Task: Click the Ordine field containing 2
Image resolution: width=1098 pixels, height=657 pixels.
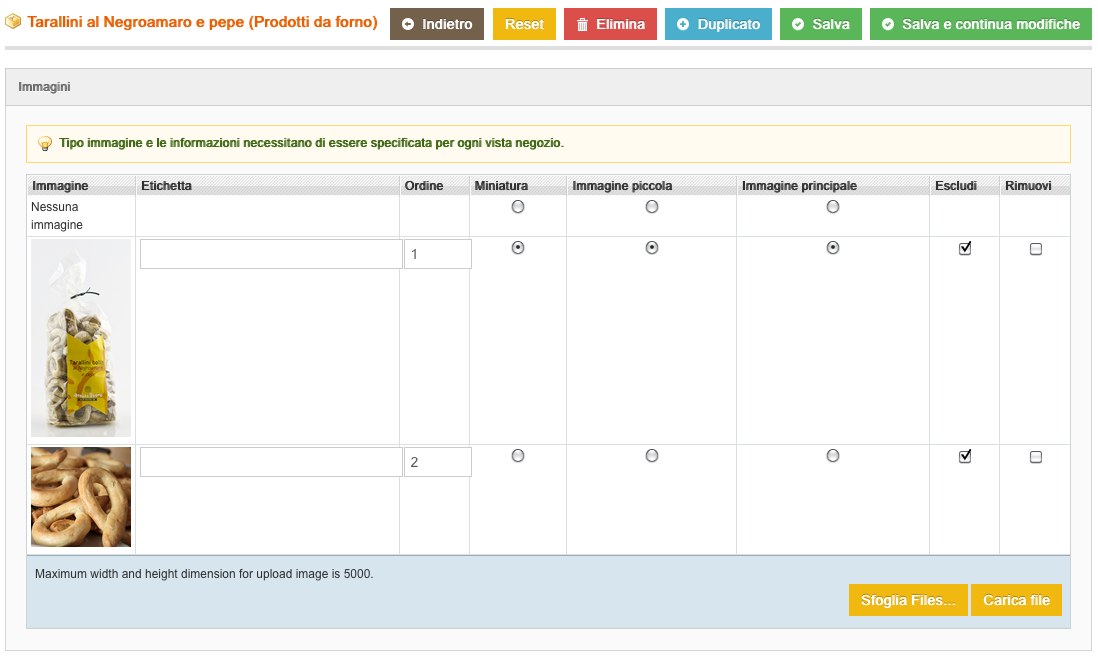Action: [437, 462]
